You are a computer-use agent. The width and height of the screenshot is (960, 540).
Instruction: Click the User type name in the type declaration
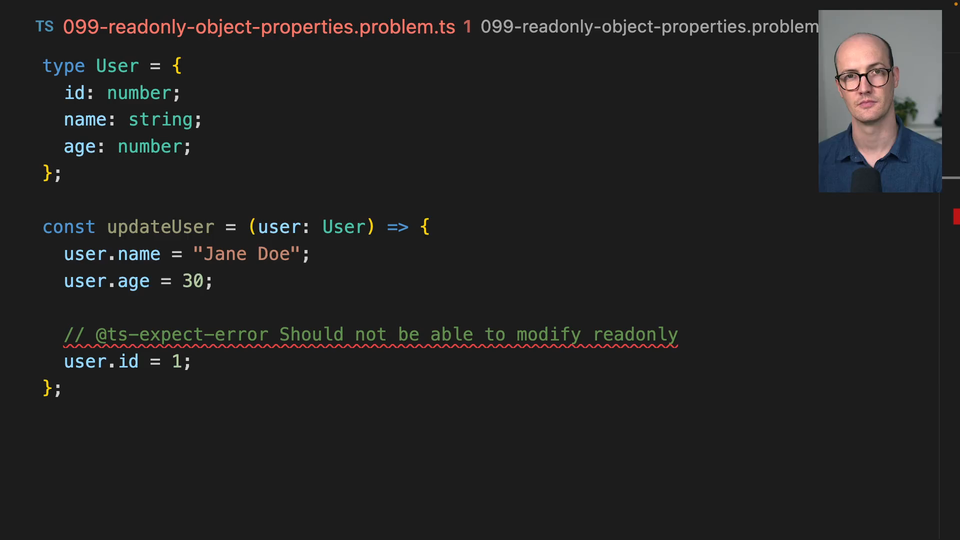(117, 66)
